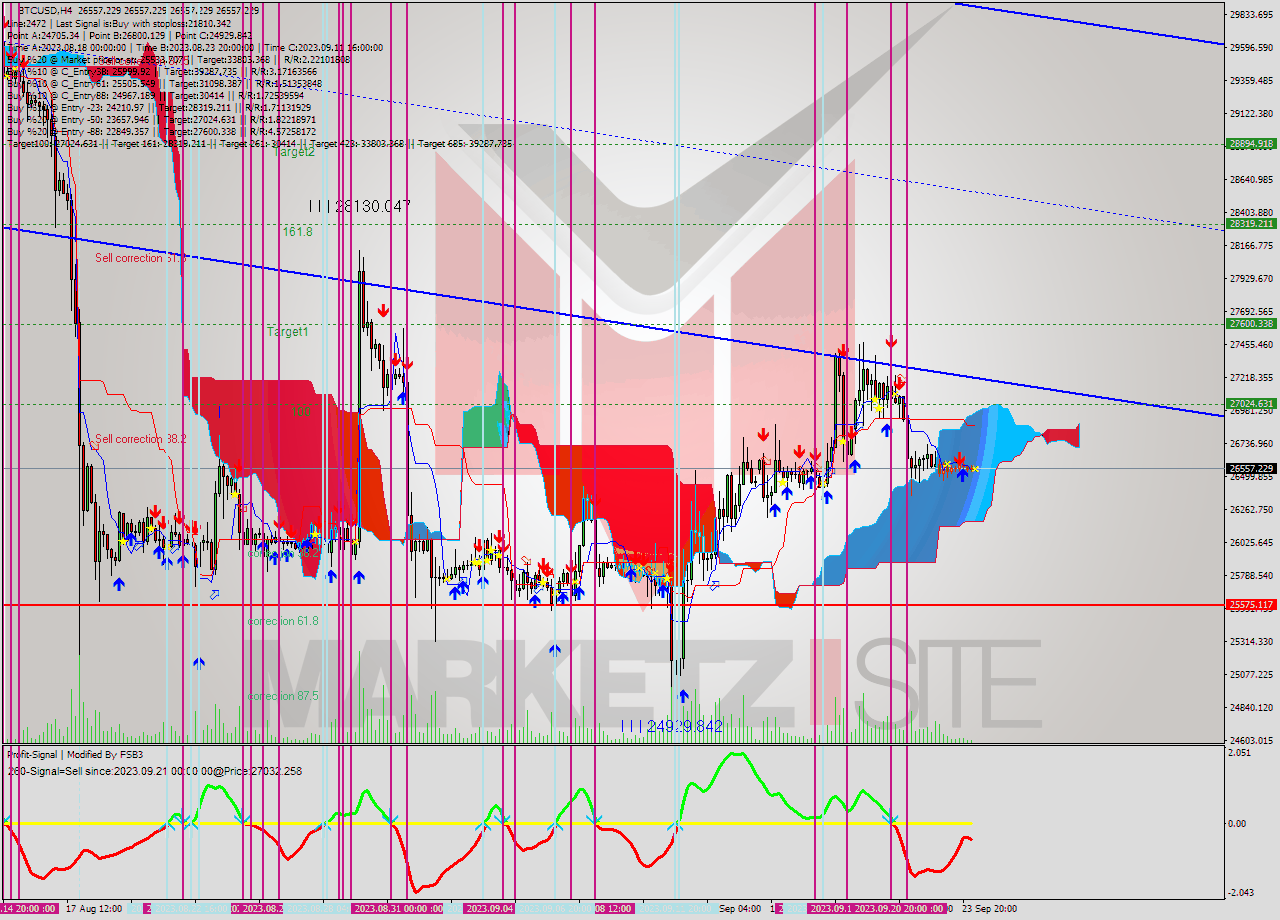Click the 26025.645 price axis value
1280x920 pixels.
1252,542
